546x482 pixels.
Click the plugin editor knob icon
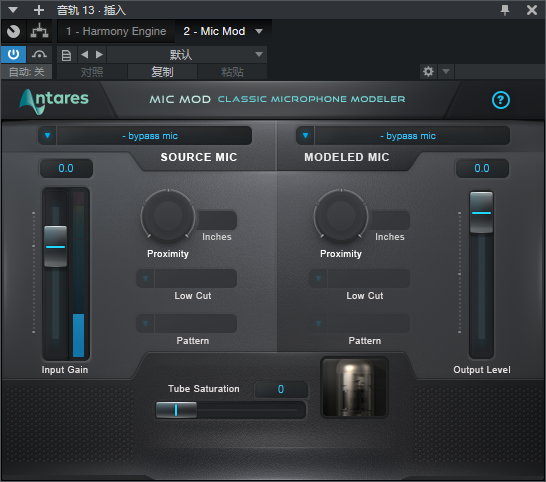[14, 31]
